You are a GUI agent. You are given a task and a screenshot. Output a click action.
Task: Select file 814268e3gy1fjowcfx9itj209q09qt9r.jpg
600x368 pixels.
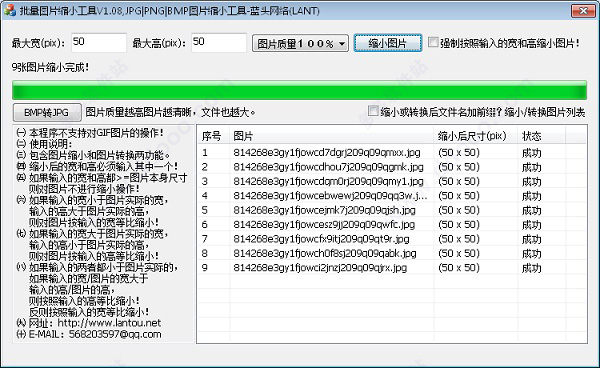point(321,239)
